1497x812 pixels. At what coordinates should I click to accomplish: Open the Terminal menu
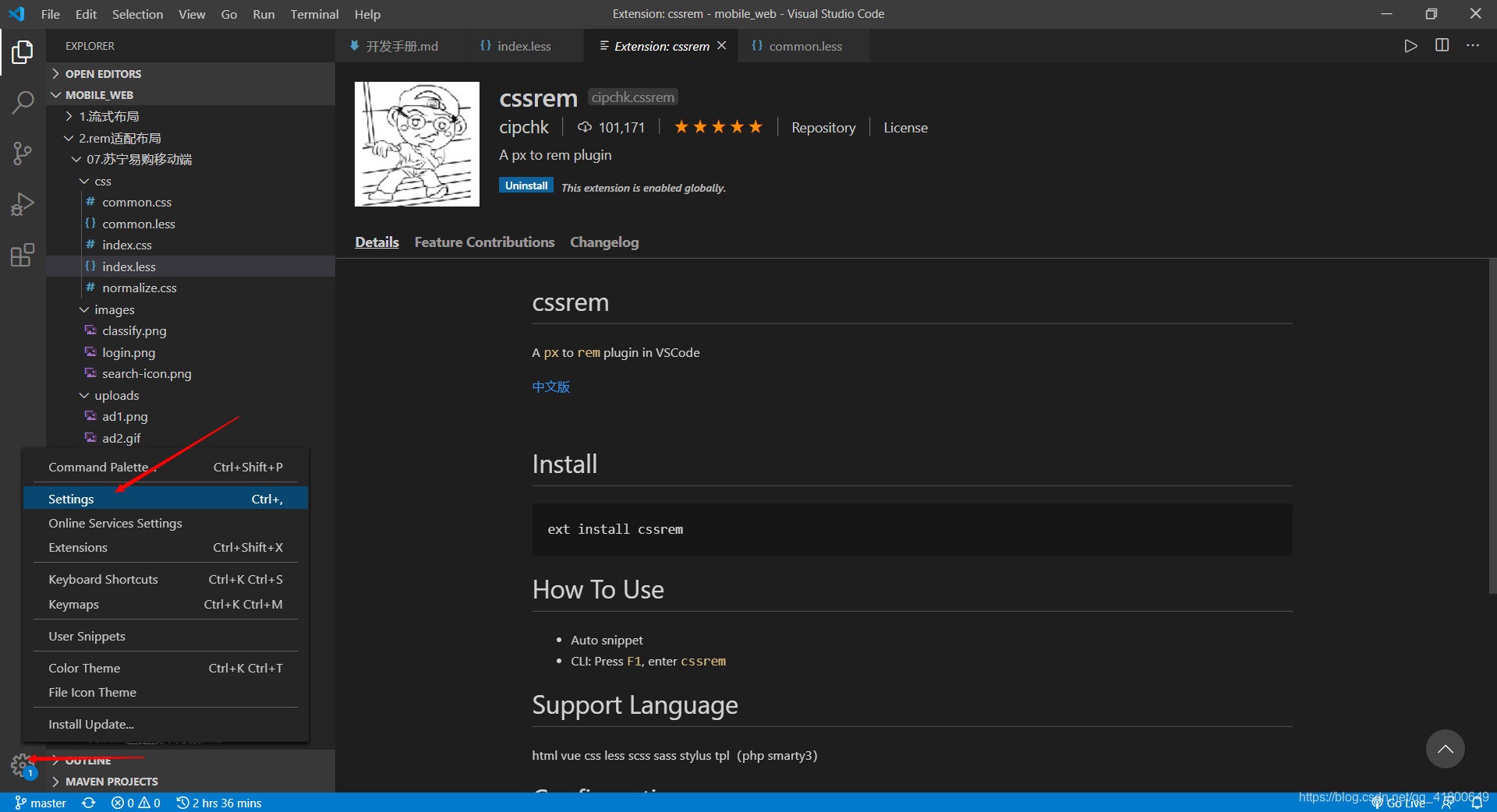pos(314,14)
